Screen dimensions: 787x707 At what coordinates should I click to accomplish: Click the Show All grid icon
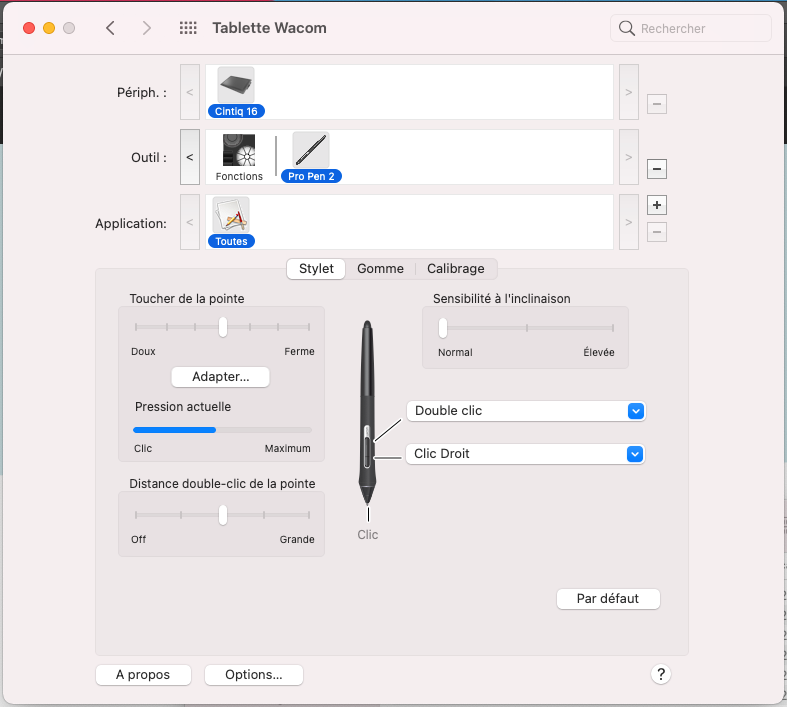click(188, 28)
